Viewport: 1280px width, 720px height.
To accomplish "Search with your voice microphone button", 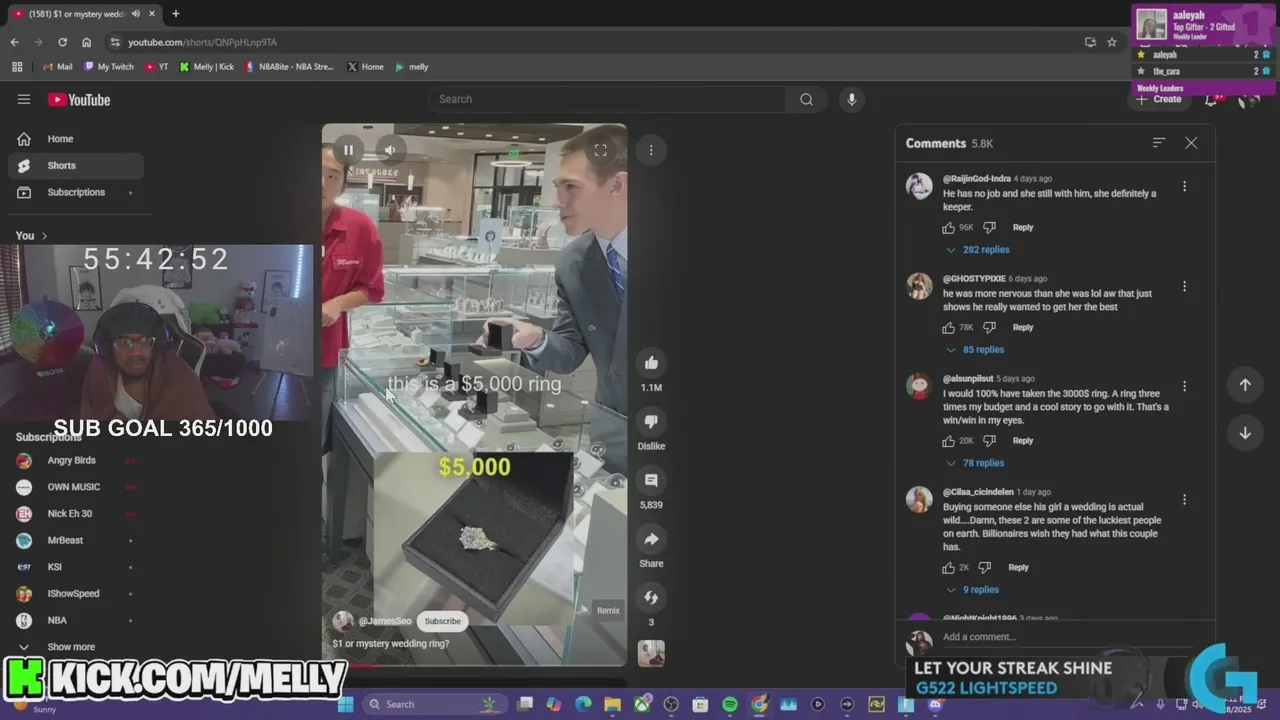I will [851, 99].
